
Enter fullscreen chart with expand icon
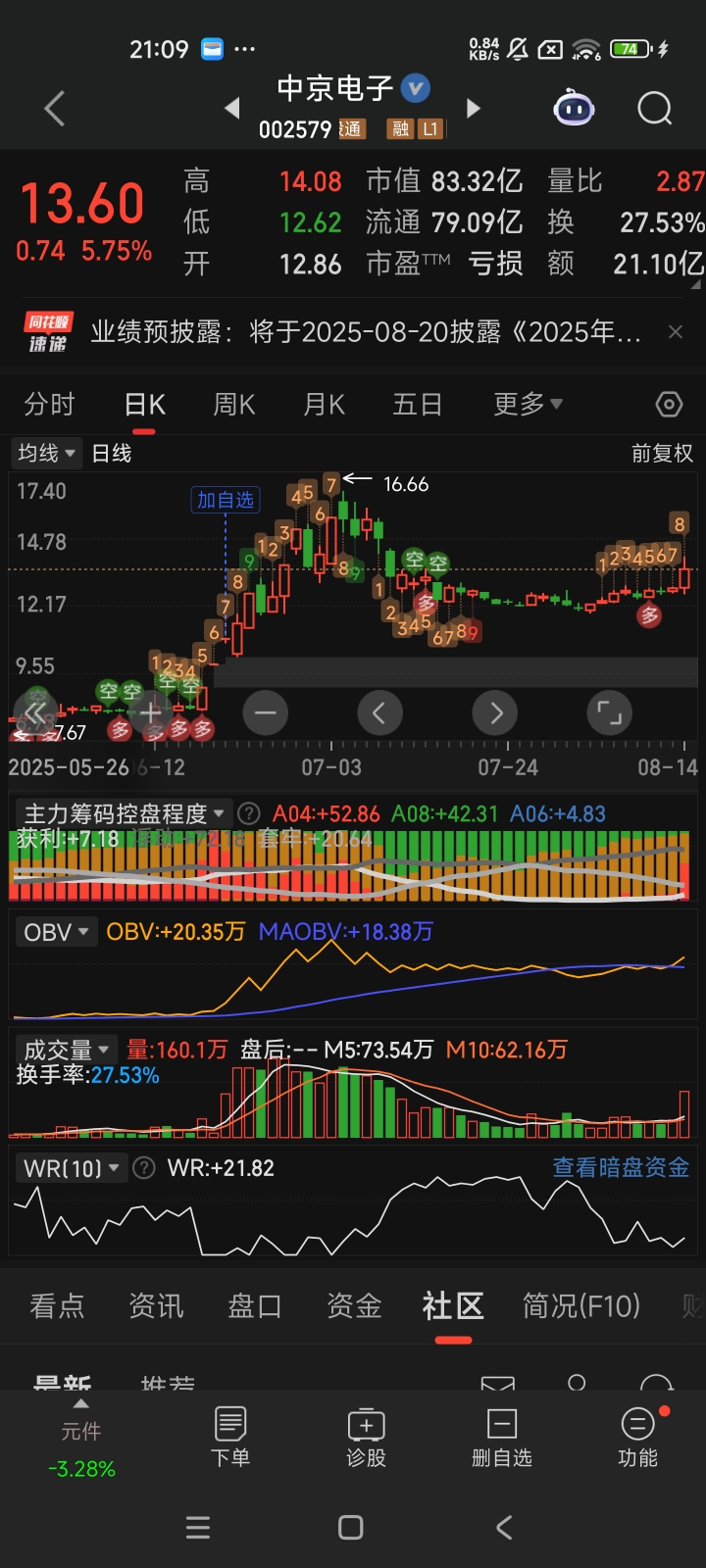pos(609,712)
